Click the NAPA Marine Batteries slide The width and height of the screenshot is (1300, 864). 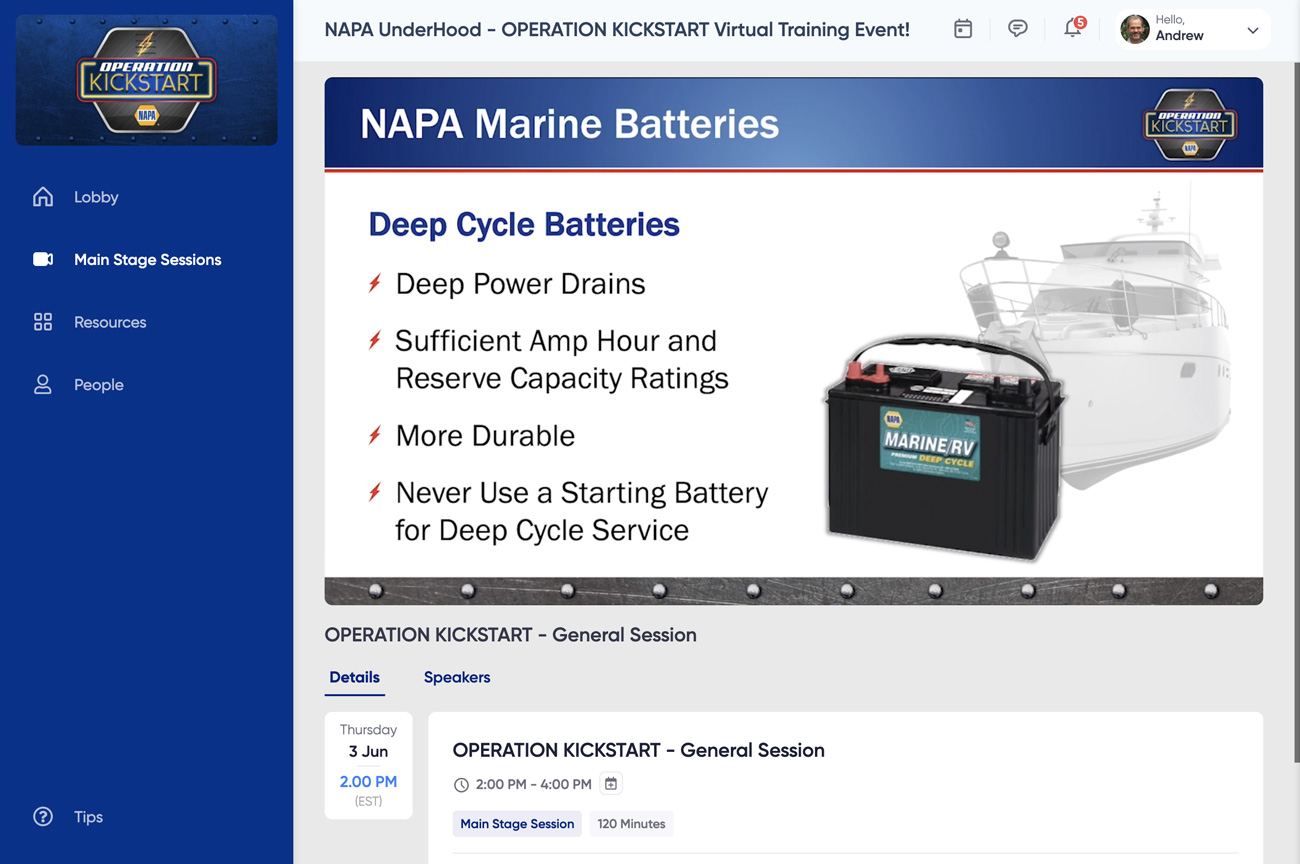click(793, 340)
